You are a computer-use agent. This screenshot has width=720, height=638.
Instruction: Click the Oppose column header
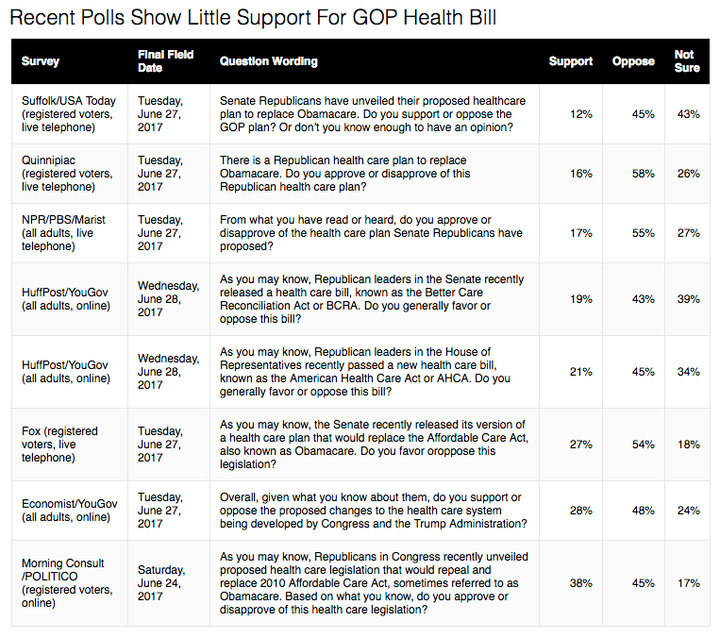click(633, 61)
